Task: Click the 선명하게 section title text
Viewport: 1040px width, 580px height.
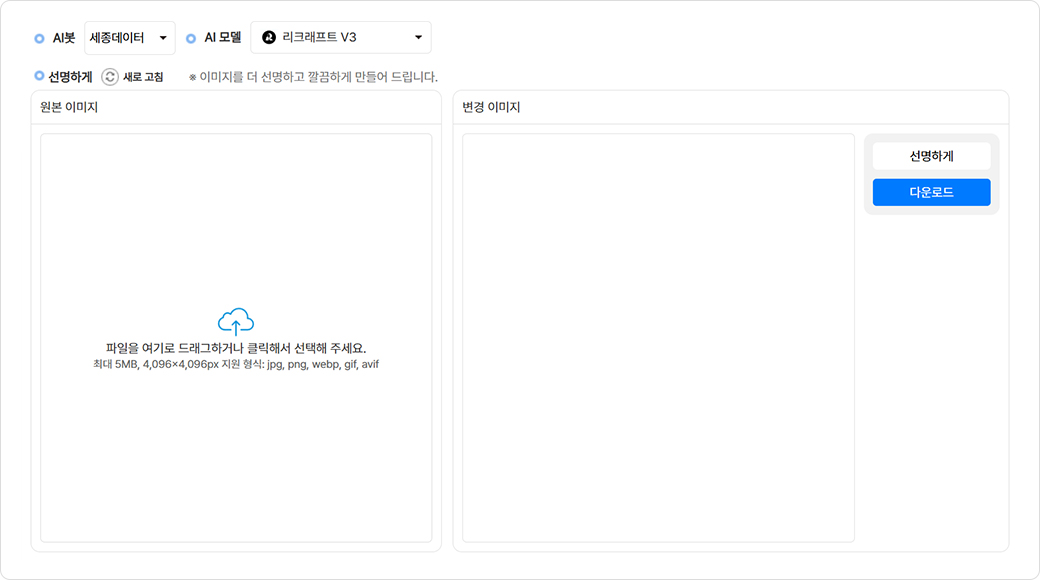Action: click(70, 76)
